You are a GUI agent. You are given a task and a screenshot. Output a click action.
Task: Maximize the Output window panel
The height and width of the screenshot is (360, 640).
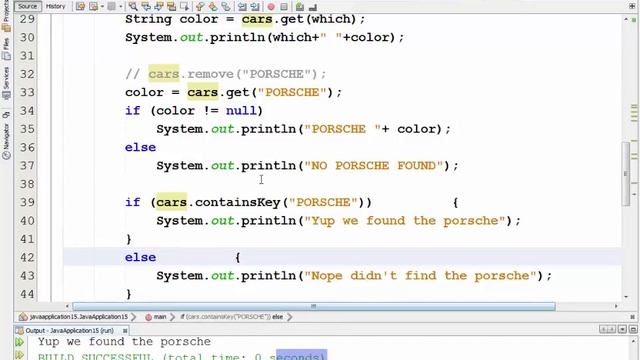pos(633,329)
